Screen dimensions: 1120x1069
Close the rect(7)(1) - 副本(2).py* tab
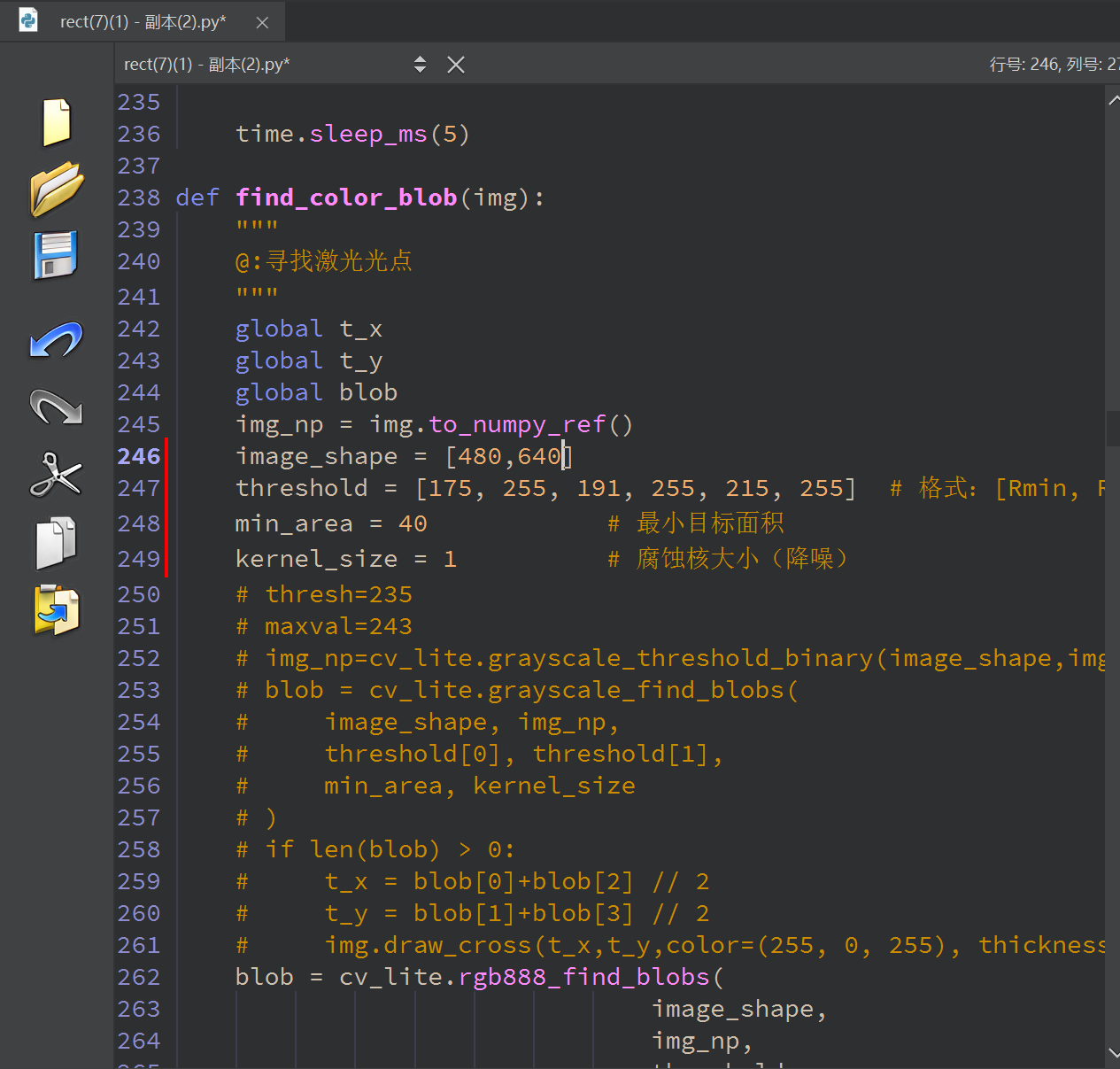[262, 23]
